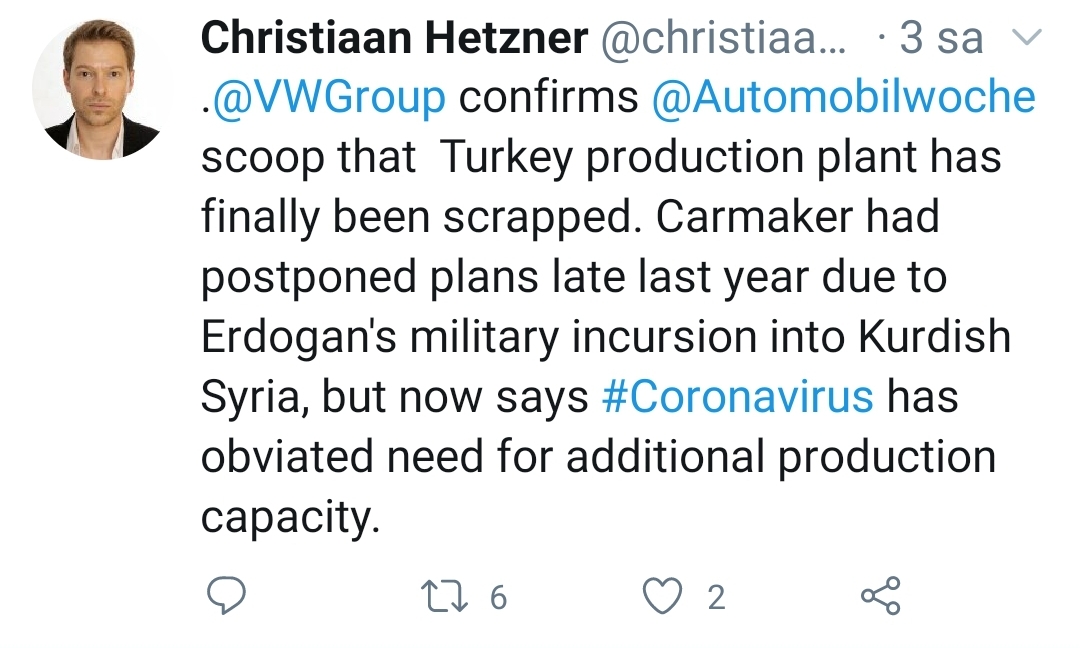Open the share options icon

click(x=880, y=597)
